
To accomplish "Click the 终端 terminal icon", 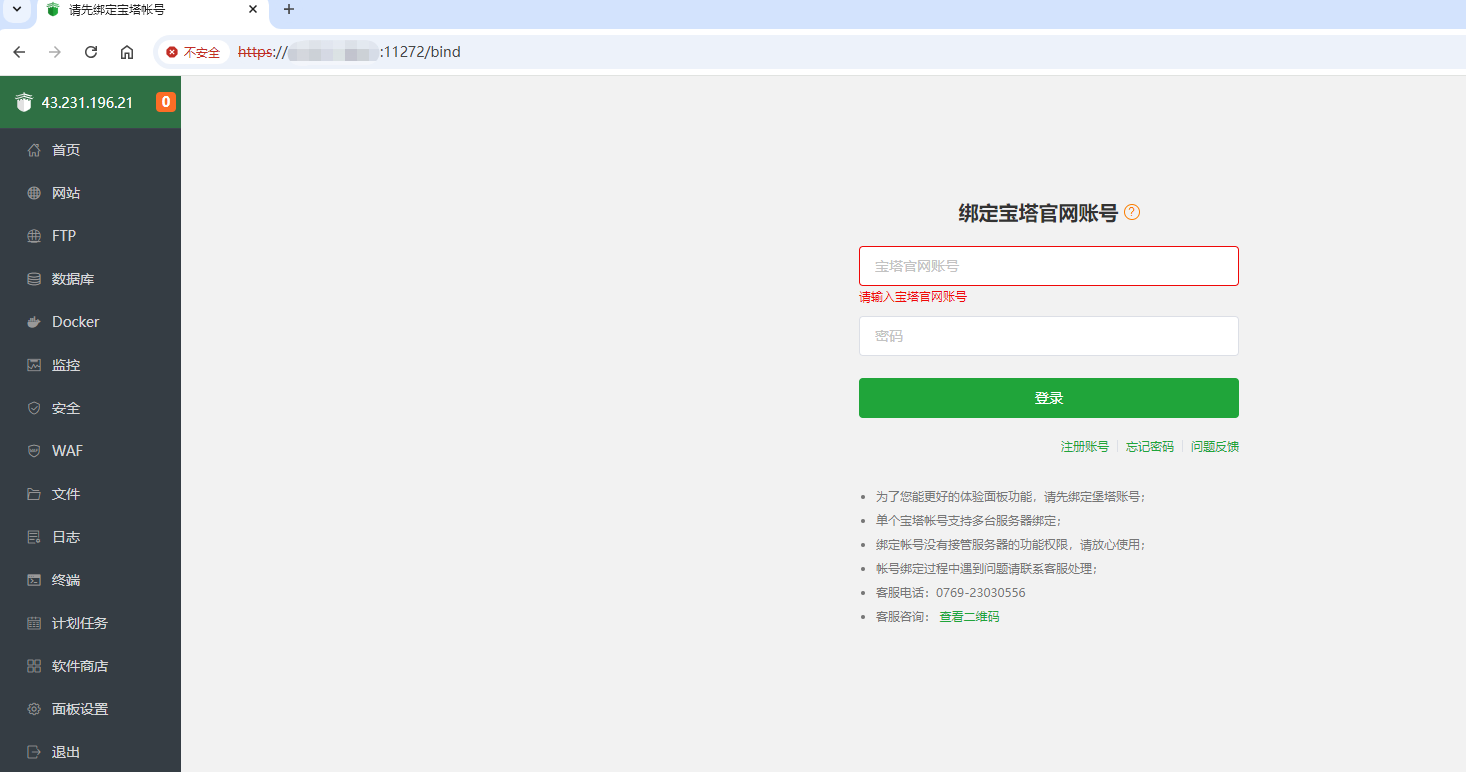I will tap(34, 580).
